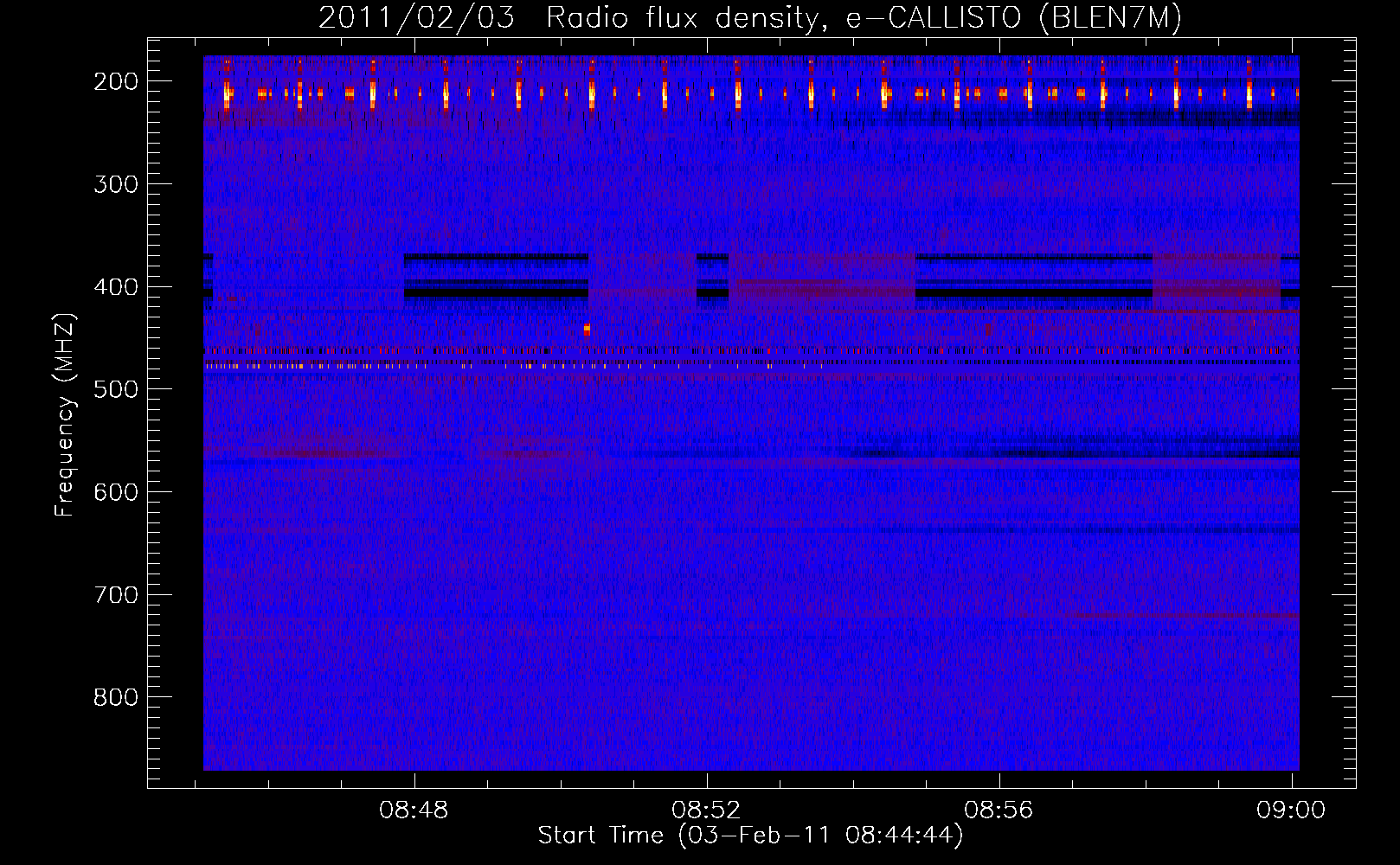The width and height of the screenshot is (1400, 865).
Task: Click the 300 frequency tick label
Action: click(116, 184)
